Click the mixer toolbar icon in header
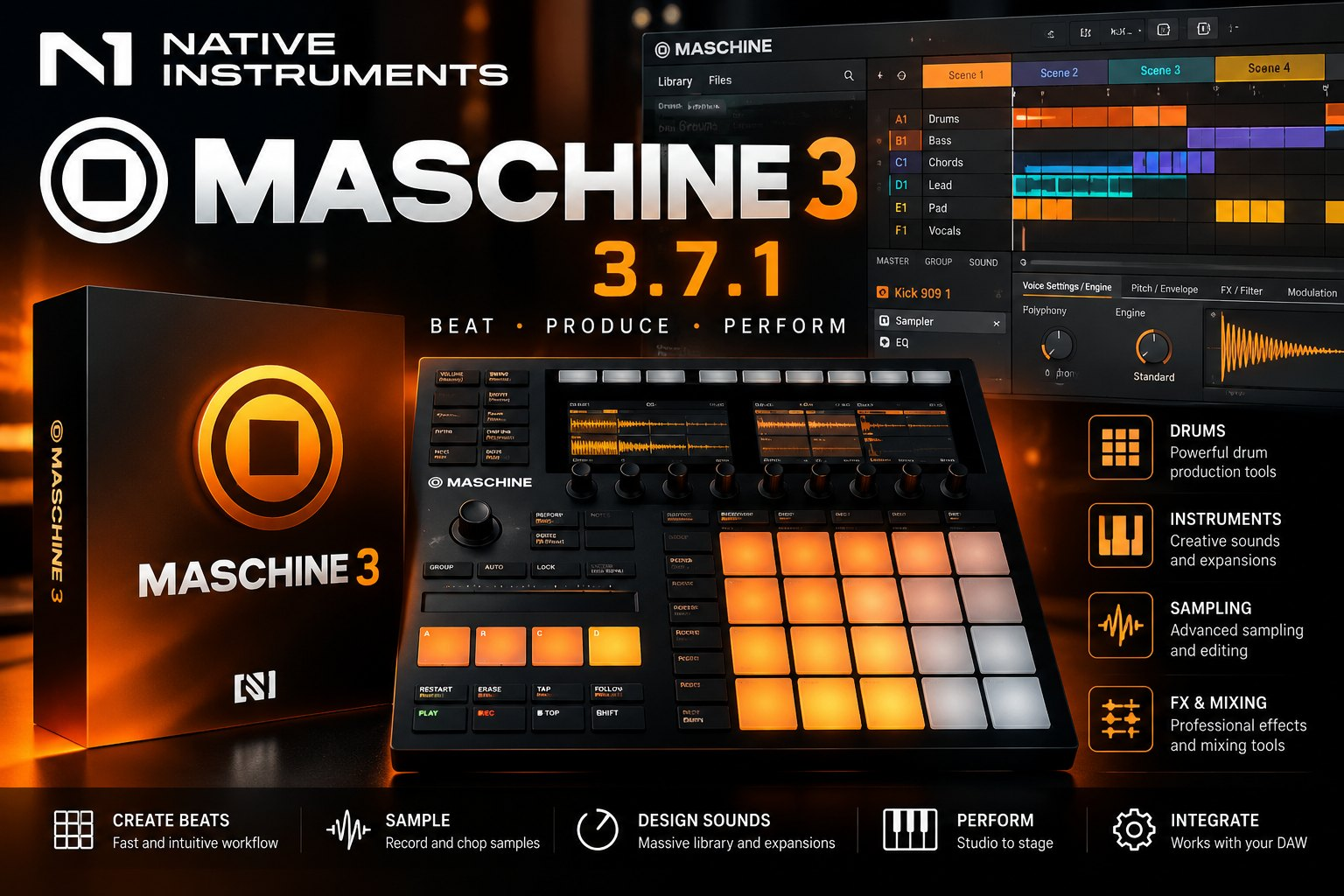 tap(1086, 32)
